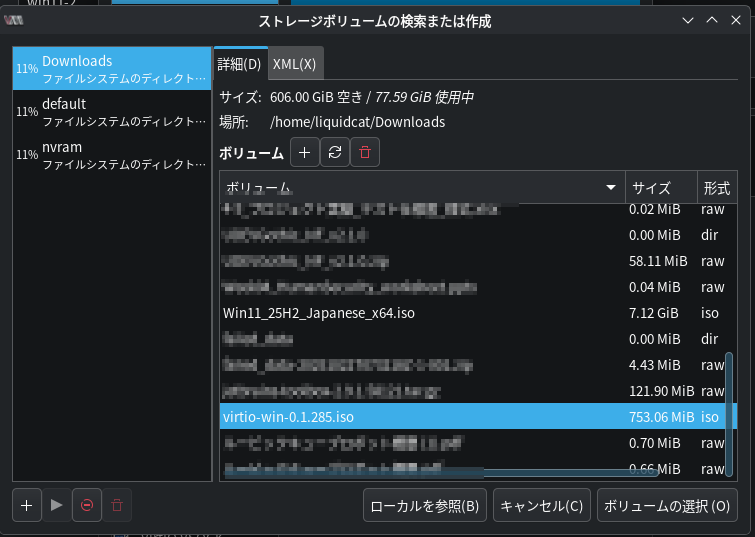Click the 7.12 GiB size cell

[x=653, y=313]
